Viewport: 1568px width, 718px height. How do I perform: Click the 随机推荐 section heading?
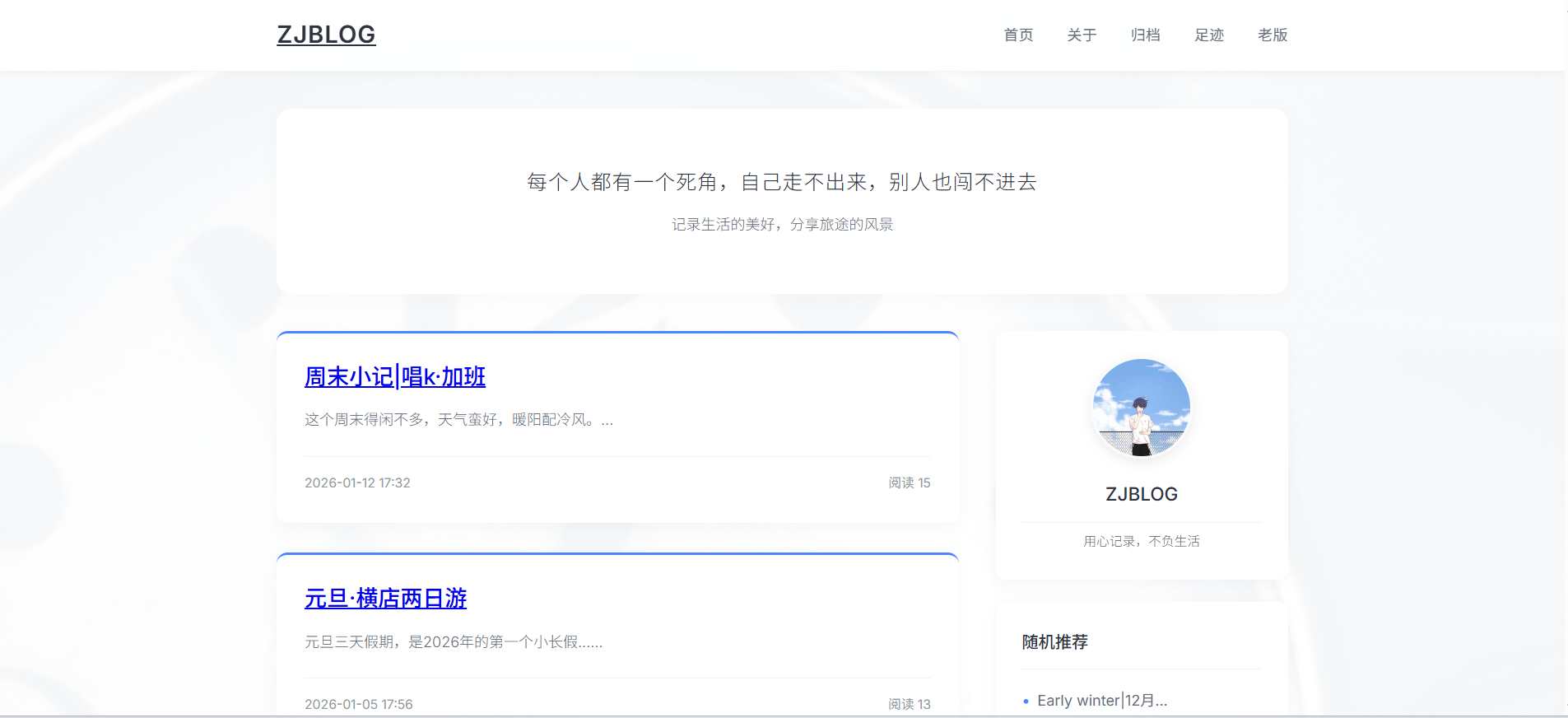1054,642
